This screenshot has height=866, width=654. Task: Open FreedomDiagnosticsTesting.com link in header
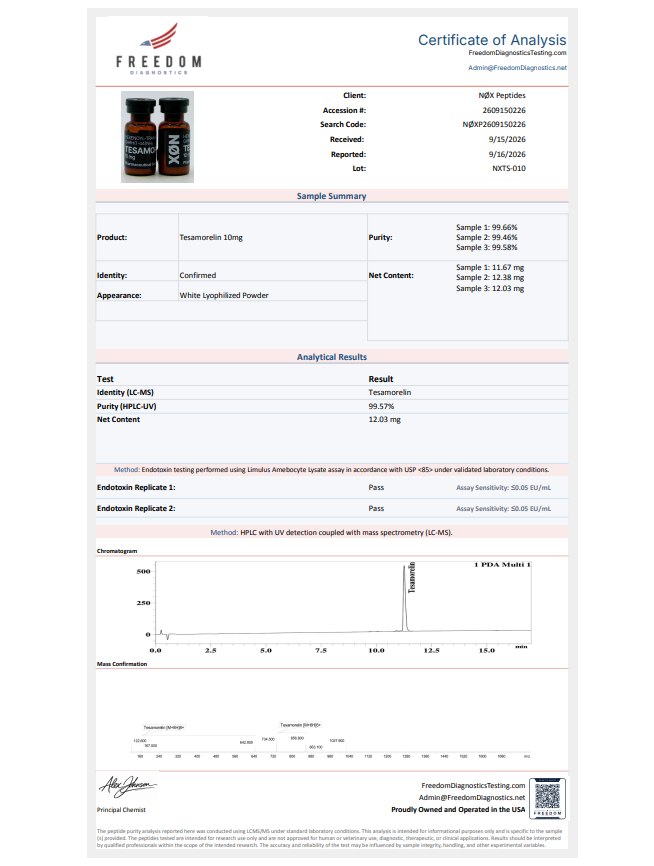coord(517,53)
